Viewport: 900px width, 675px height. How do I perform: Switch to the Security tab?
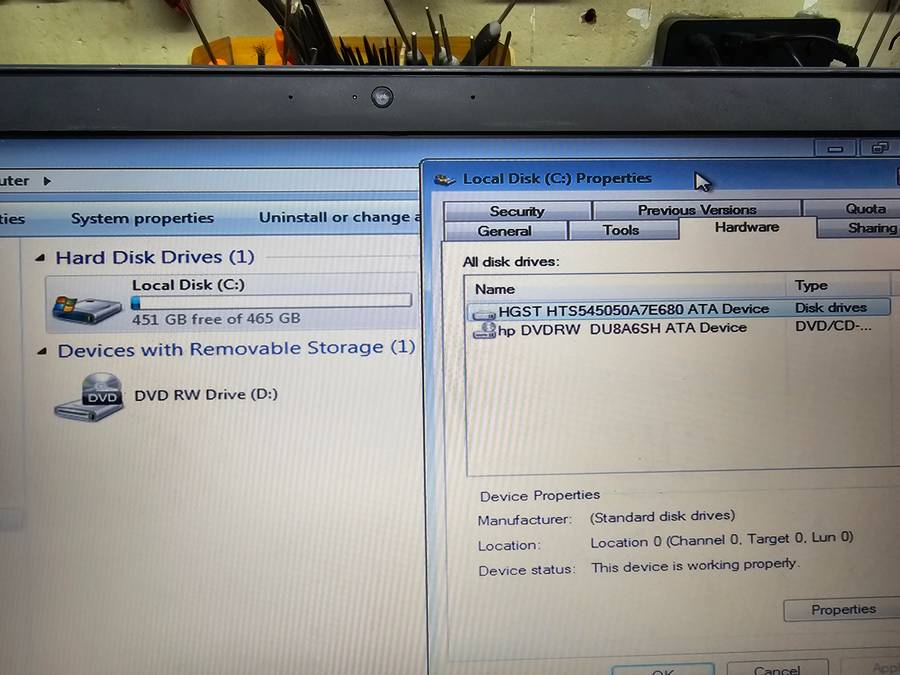pos(517,211)
